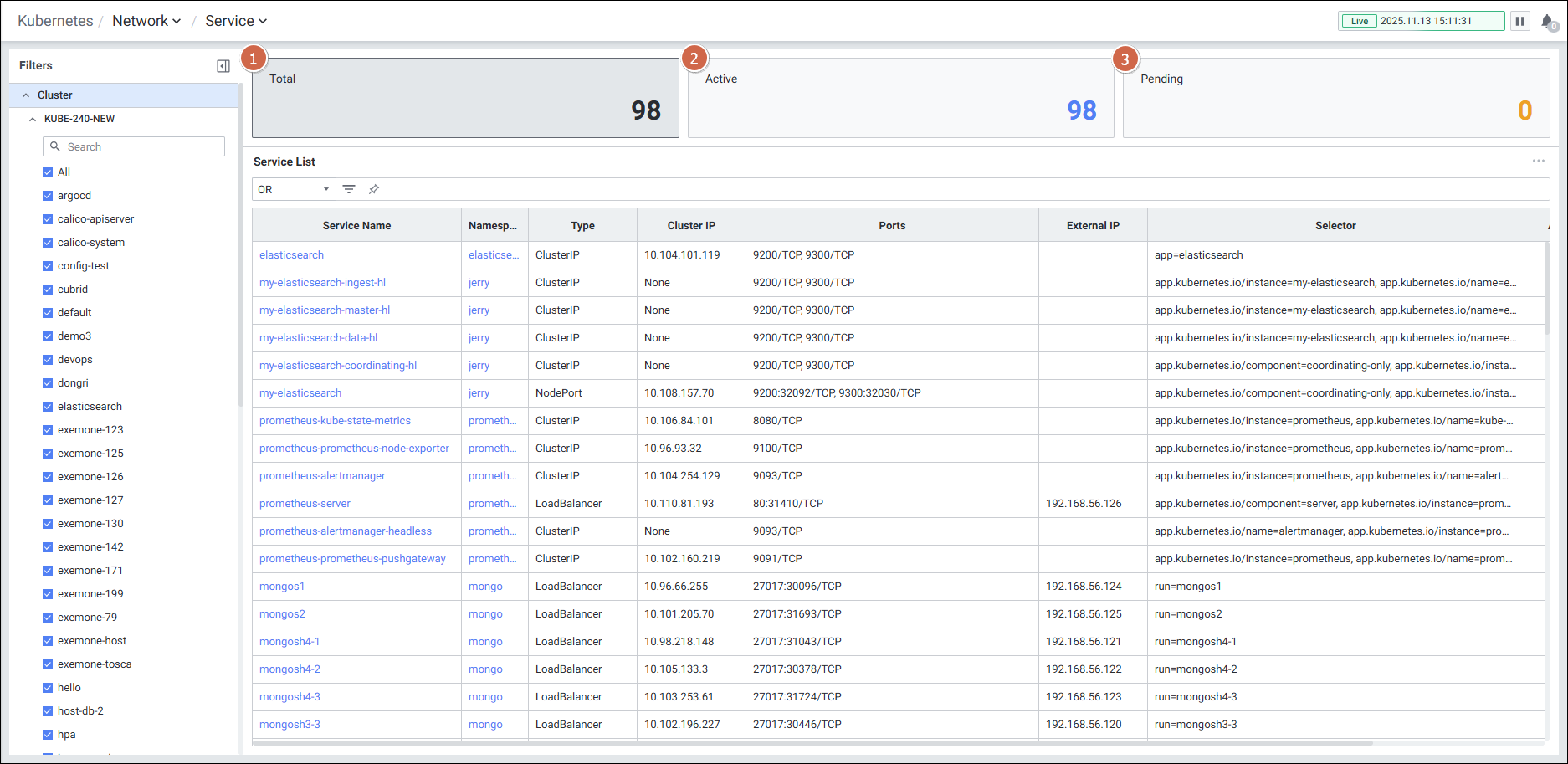The width and height of the screenshot is (1568, 764).
Task: Pause the live data refresh
Action: click(1519, 21)
